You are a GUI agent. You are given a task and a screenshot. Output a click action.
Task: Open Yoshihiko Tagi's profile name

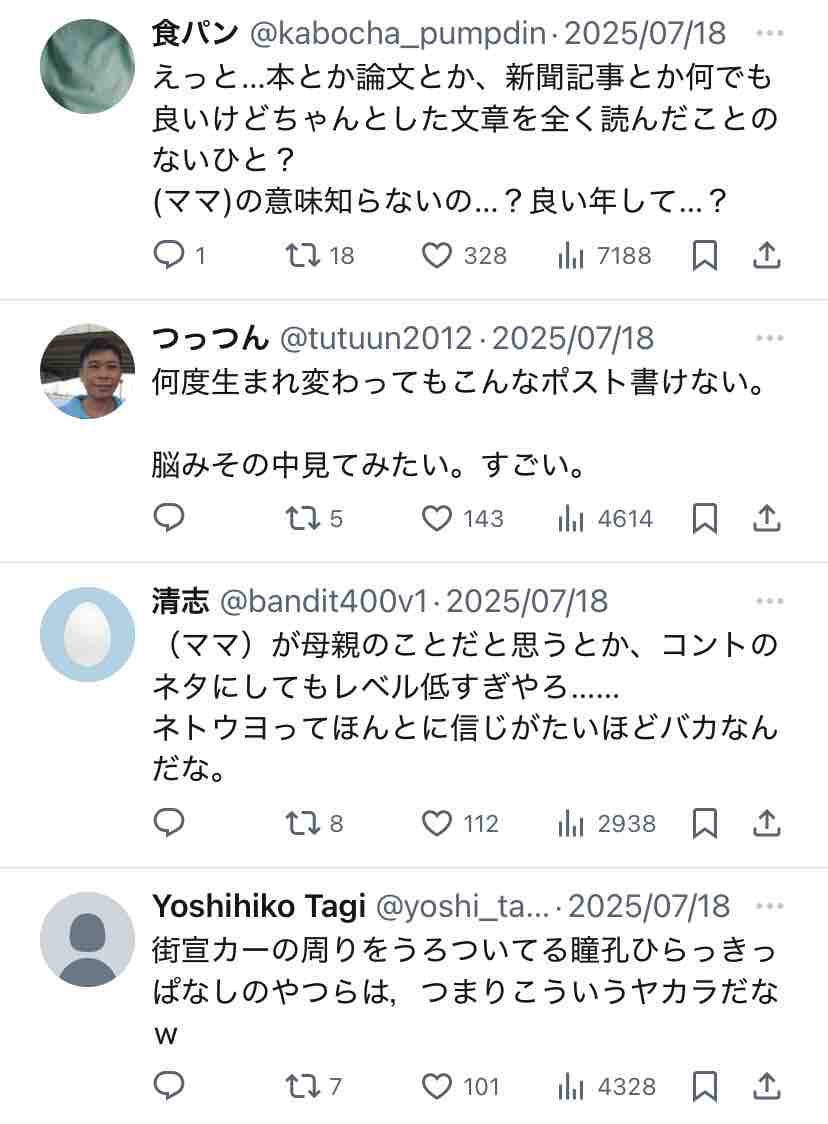coord(258,906)
